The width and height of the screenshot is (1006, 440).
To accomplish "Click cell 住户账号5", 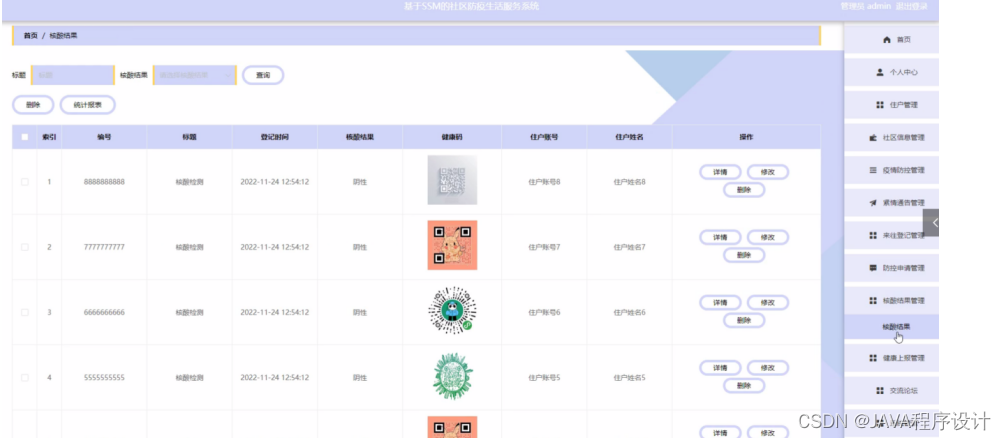I will 544,378.
